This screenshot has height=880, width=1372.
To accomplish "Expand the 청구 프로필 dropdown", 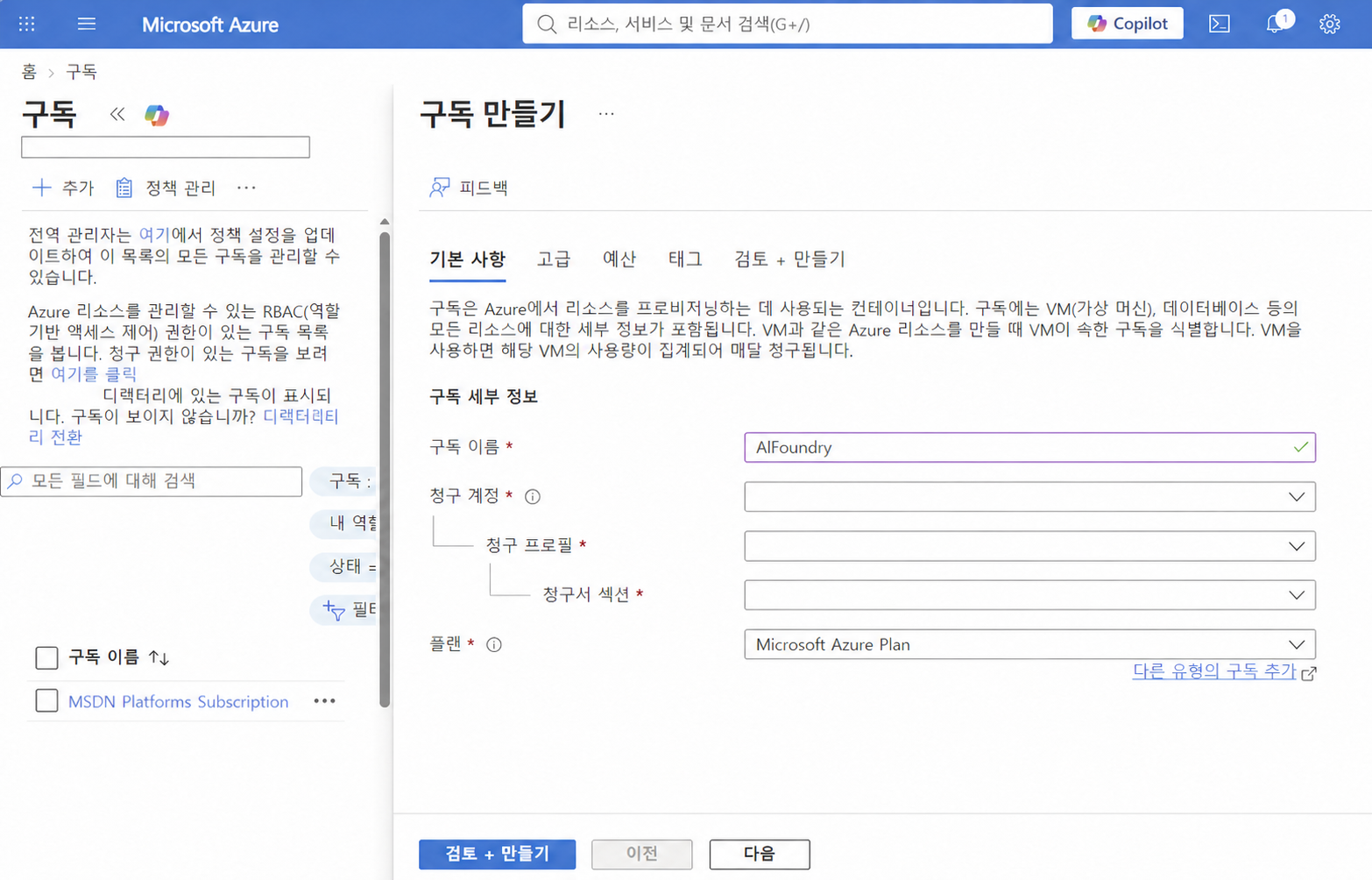I will [x=1029, y=546].
